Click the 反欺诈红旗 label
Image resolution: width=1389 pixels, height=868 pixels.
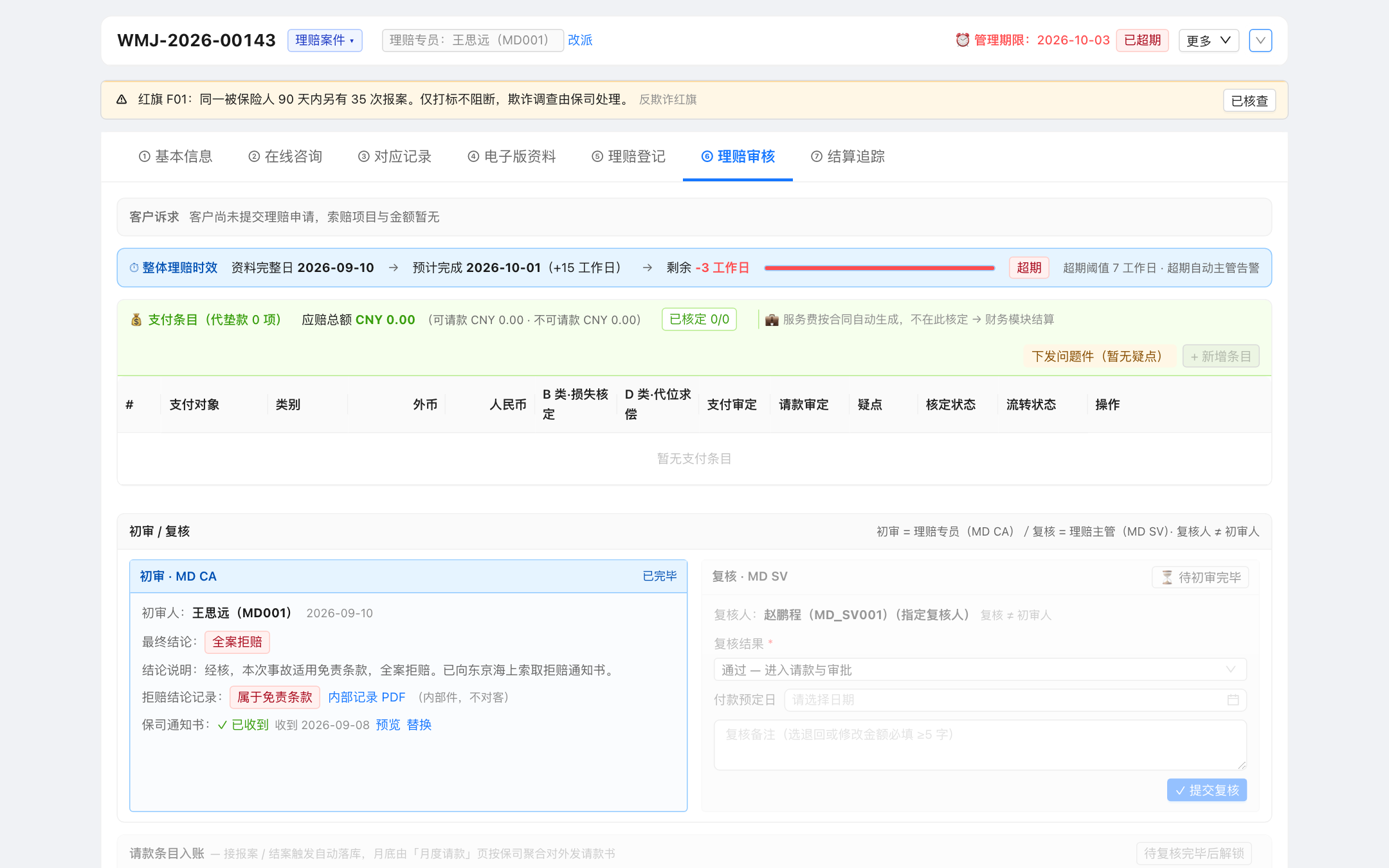[668, 100]
